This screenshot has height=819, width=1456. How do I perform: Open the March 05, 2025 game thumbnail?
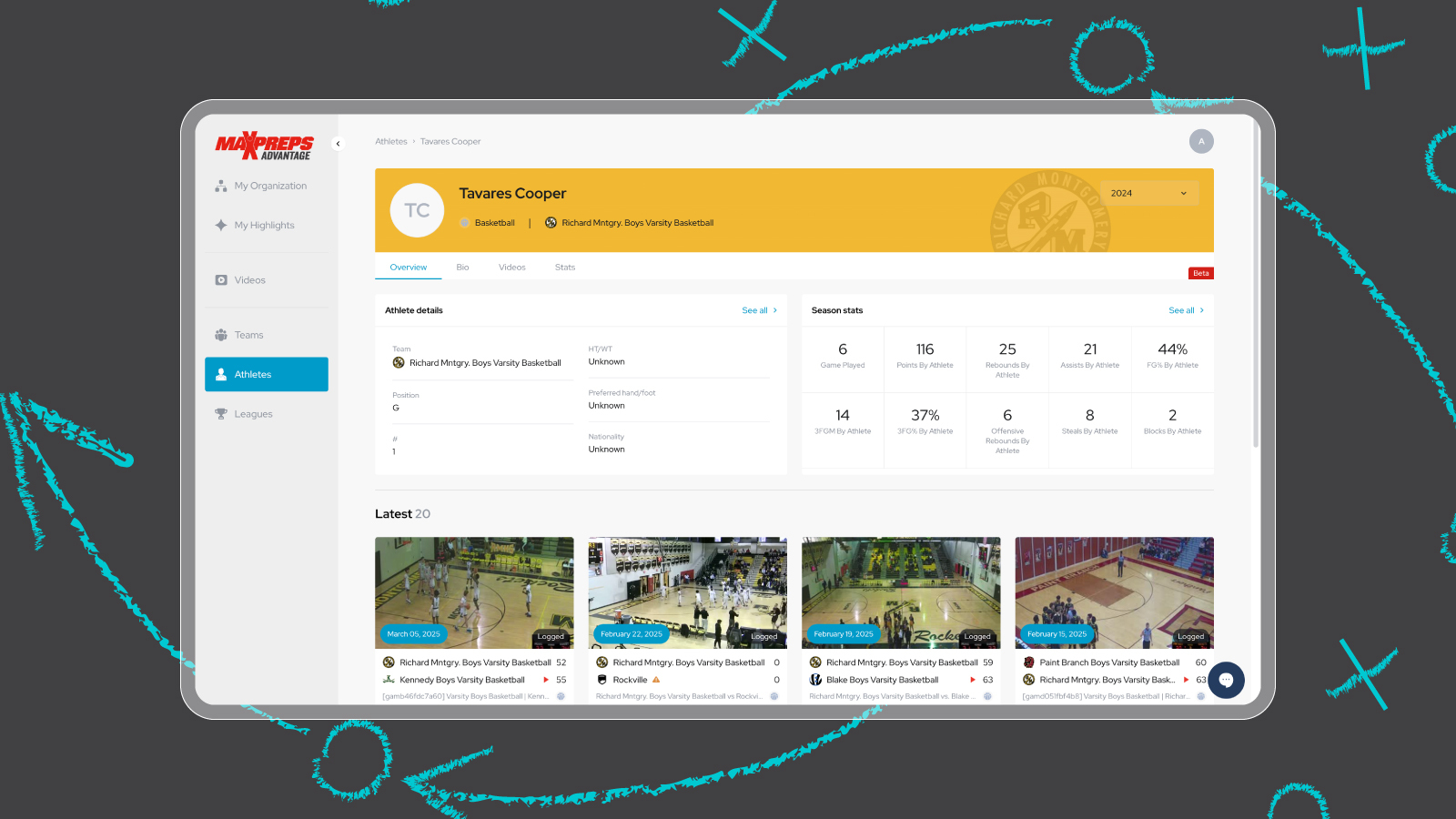474,591
